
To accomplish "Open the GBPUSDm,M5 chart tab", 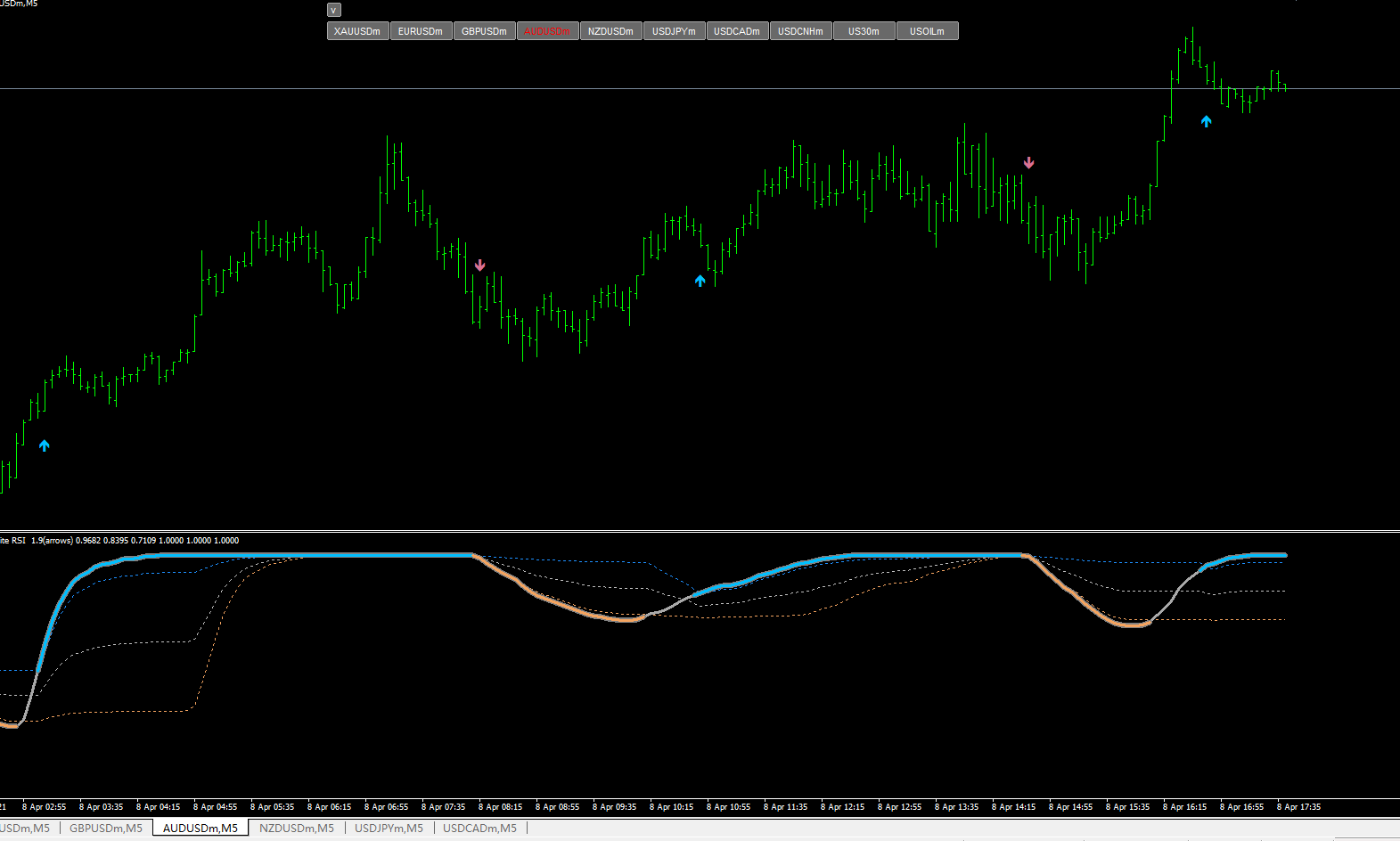I will [106, 829].
